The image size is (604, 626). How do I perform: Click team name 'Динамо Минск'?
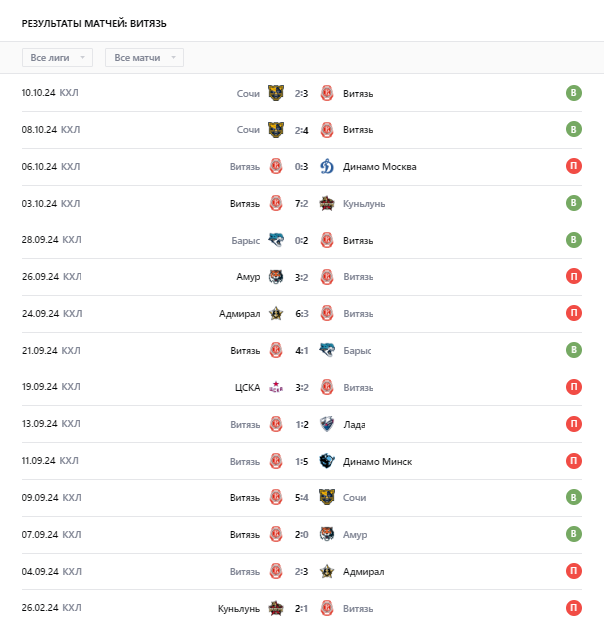(x=377, y=461)
